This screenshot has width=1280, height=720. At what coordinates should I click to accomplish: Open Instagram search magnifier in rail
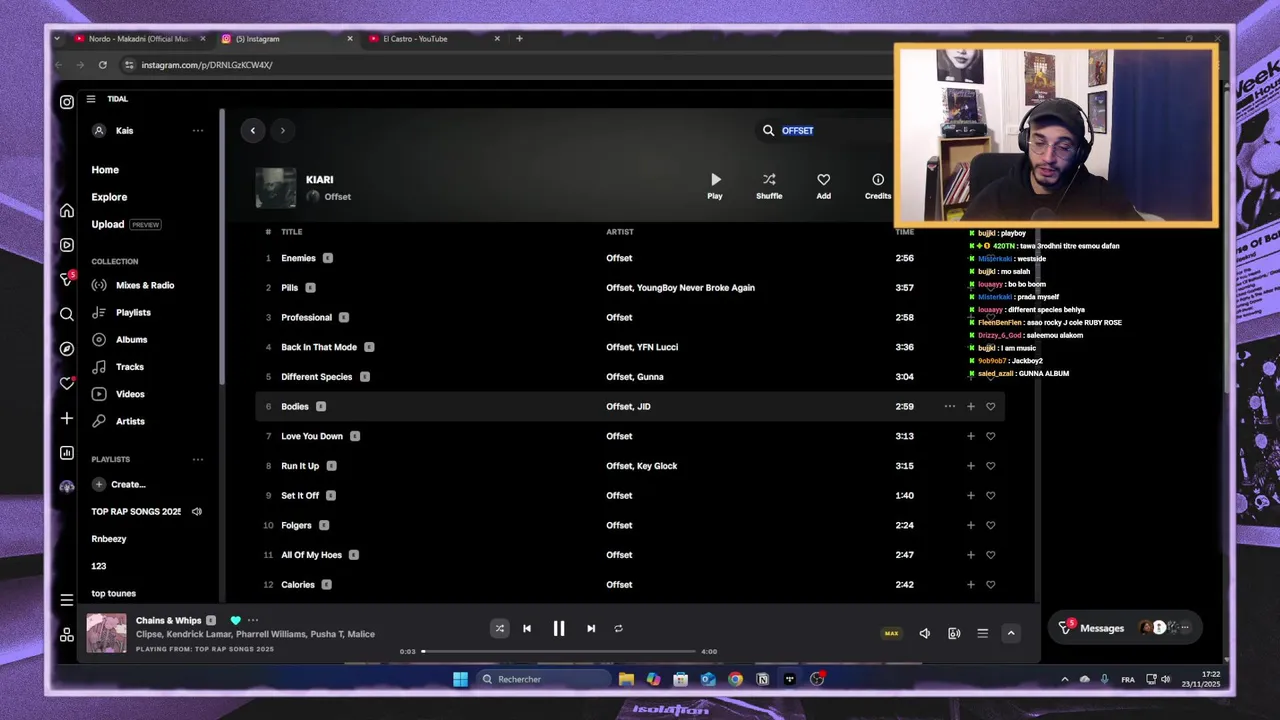tap(67, 314)
